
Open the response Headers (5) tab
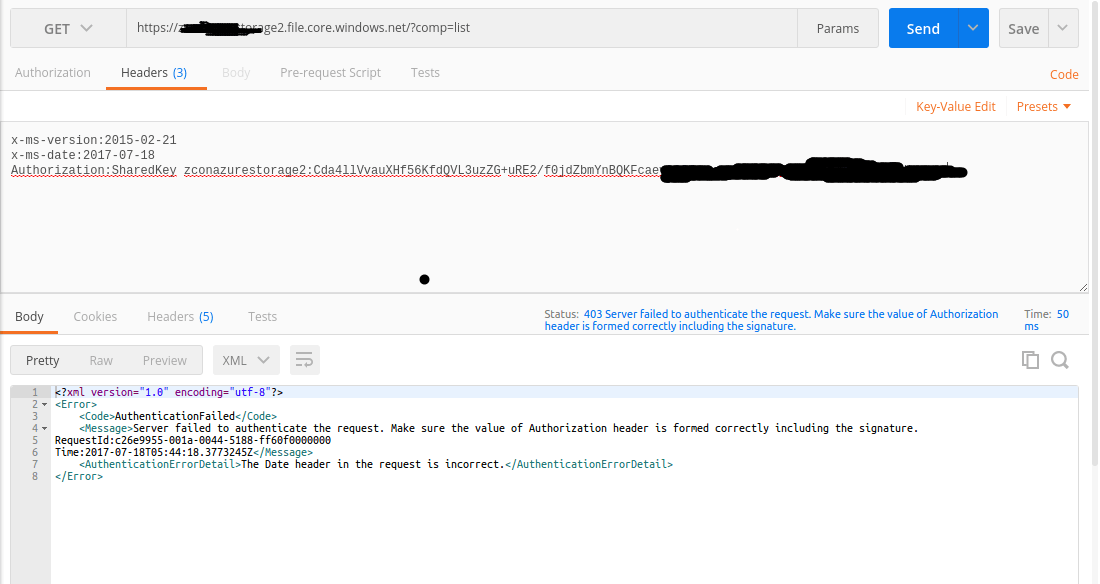click(x=180, y=316)
